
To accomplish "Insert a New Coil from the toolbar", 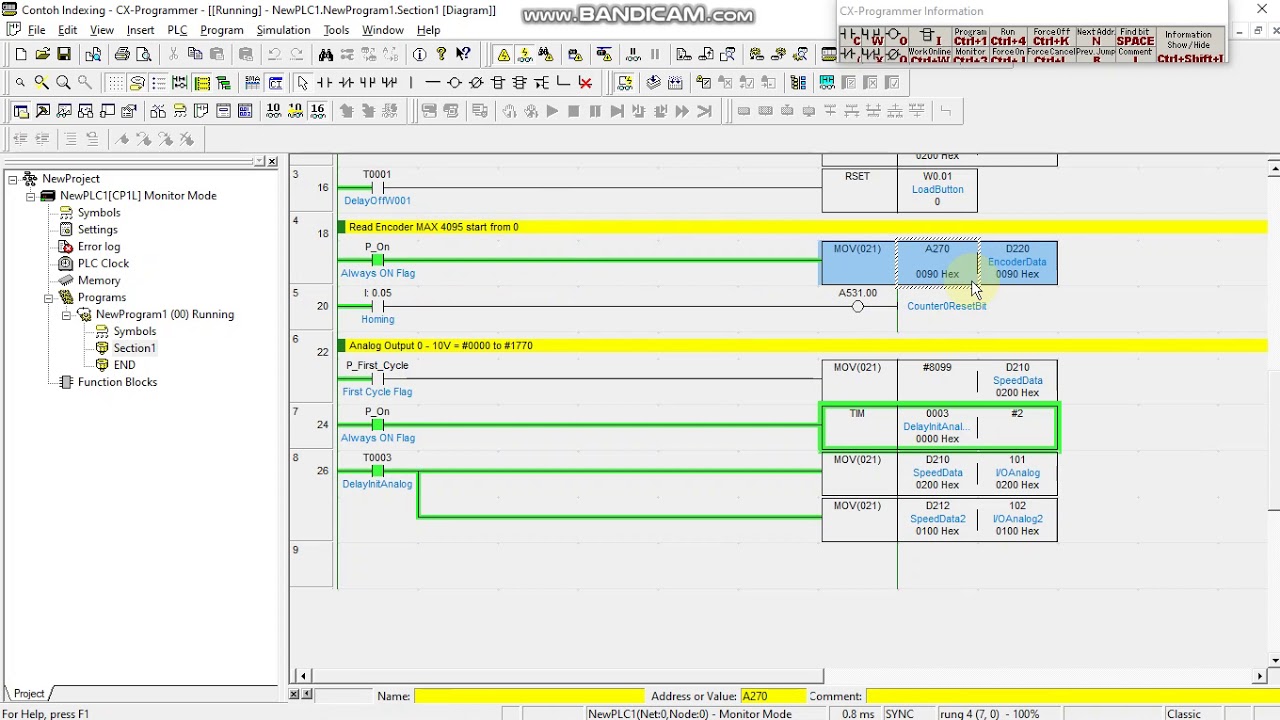I will pyautogui.click(x=454, y=83).
